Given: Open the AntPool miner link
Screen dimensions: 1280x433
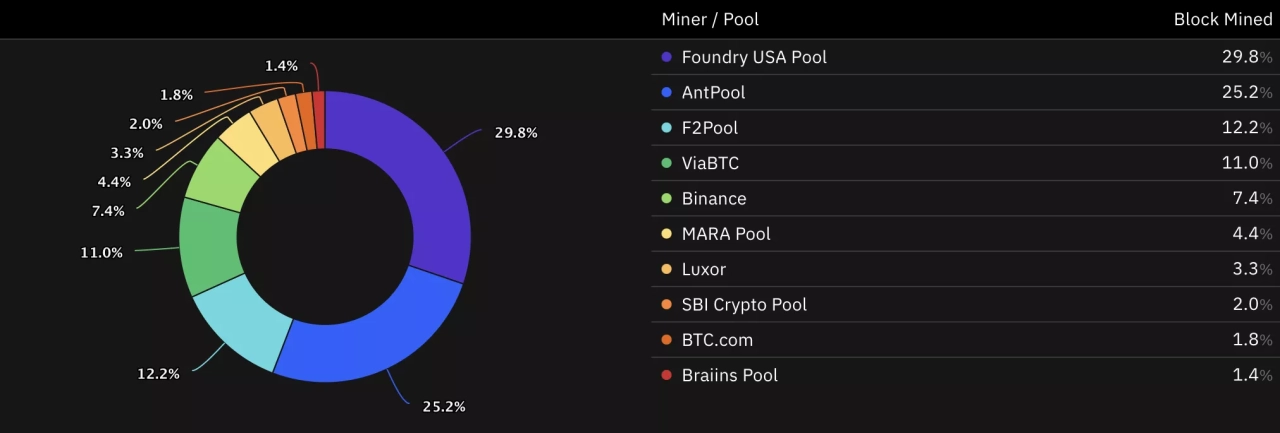Looking at the screenshot, I should 713,93.
